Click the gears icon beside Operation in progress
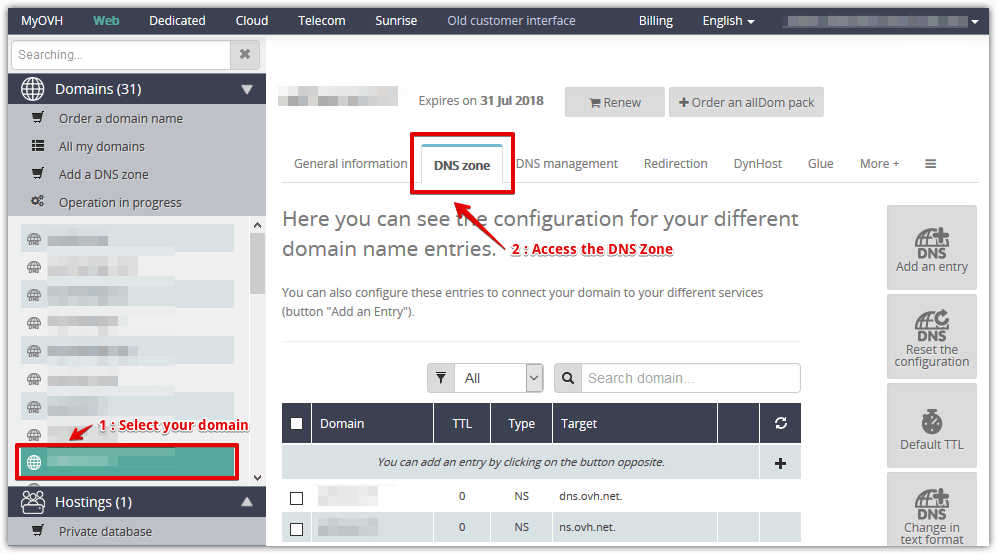997x554 pixels. pos(38,202)
